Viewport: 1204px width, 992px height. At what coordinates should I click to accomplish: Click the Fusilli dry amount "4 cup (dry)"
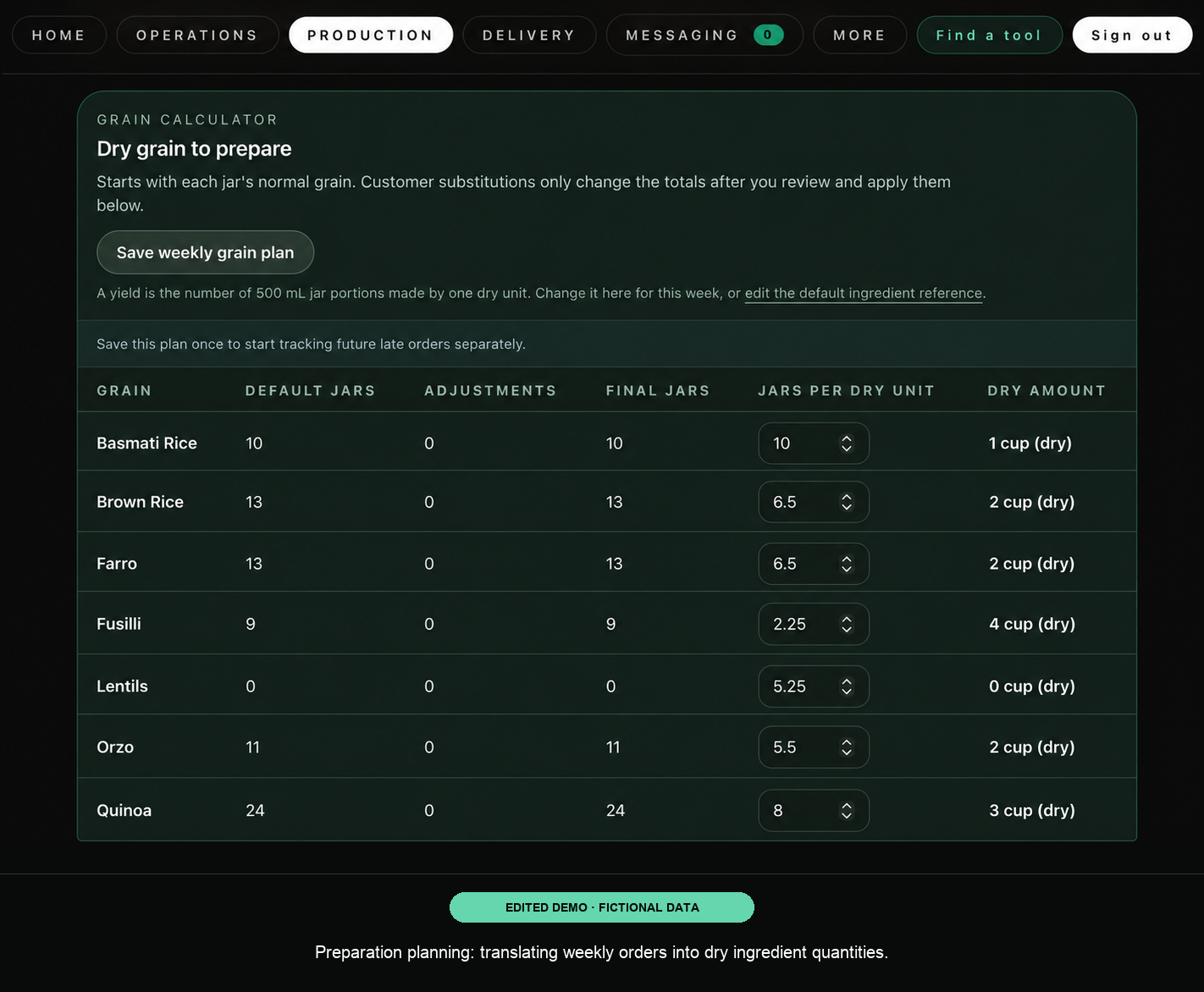(1032, 624)
